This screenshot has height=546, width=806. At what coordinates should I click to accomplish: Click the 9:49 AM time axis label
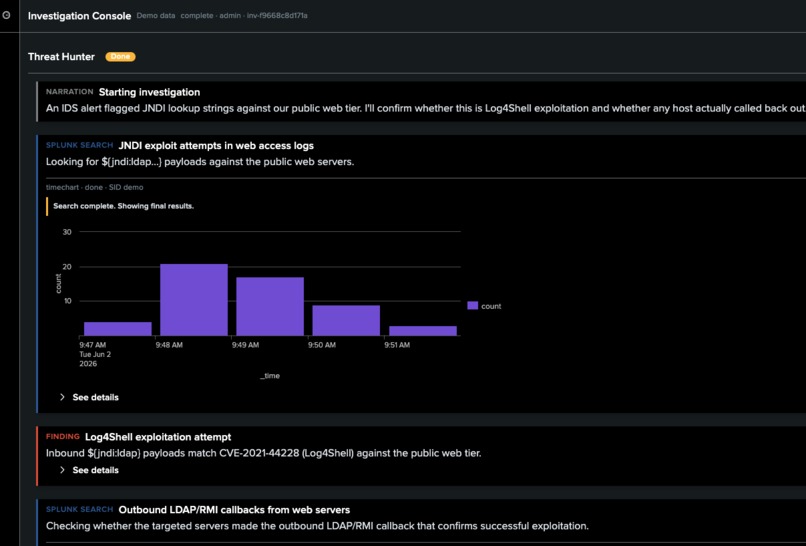click(245, 345)
